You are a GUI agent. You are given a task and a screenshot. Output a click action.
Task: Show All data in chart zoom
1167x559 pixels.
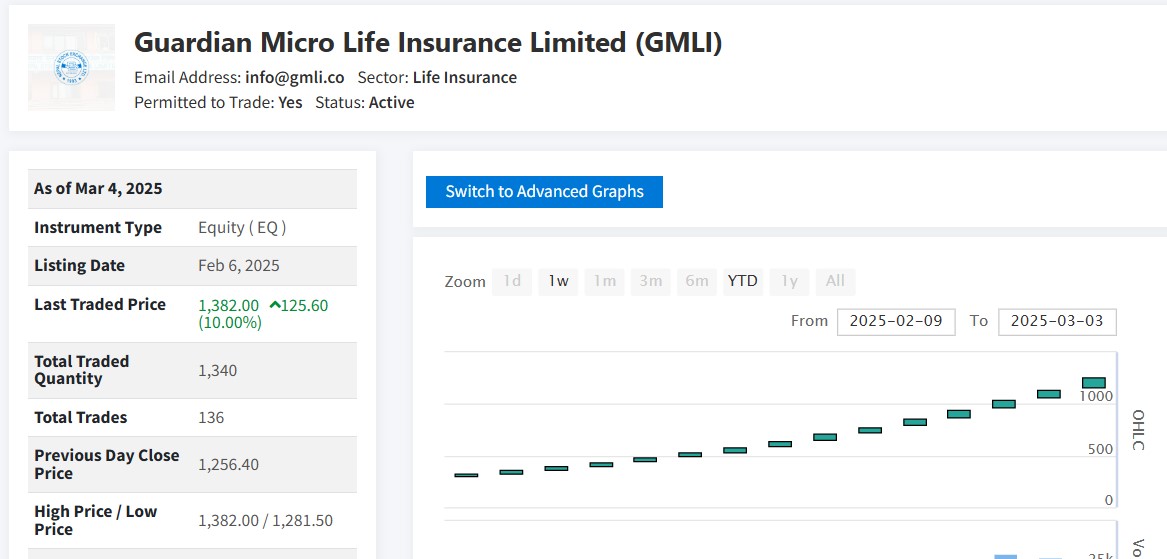pyautogui.click(x=835, y=281)
